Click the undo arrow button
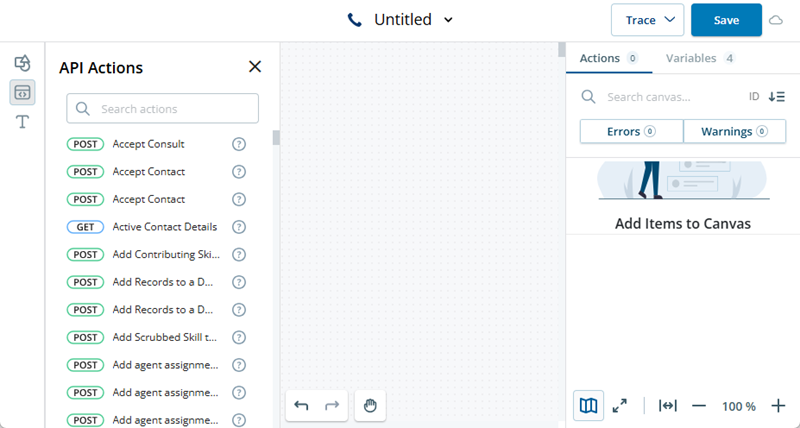The image size is (800, 428). pos(301,405)
